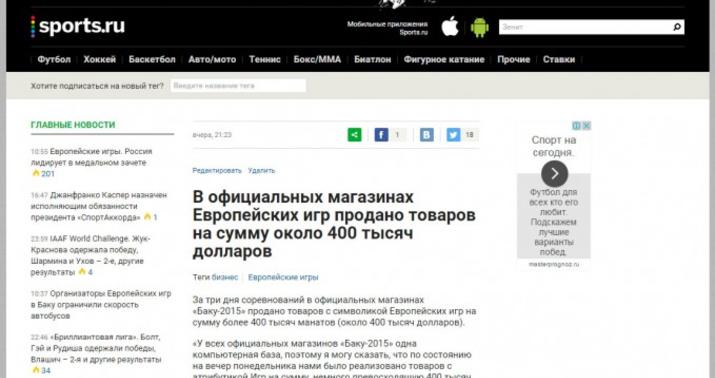Open the Apple iOS app link
The height and width of the screenshot is (378, 715).
pyautogui.click(x=450, y=27)
